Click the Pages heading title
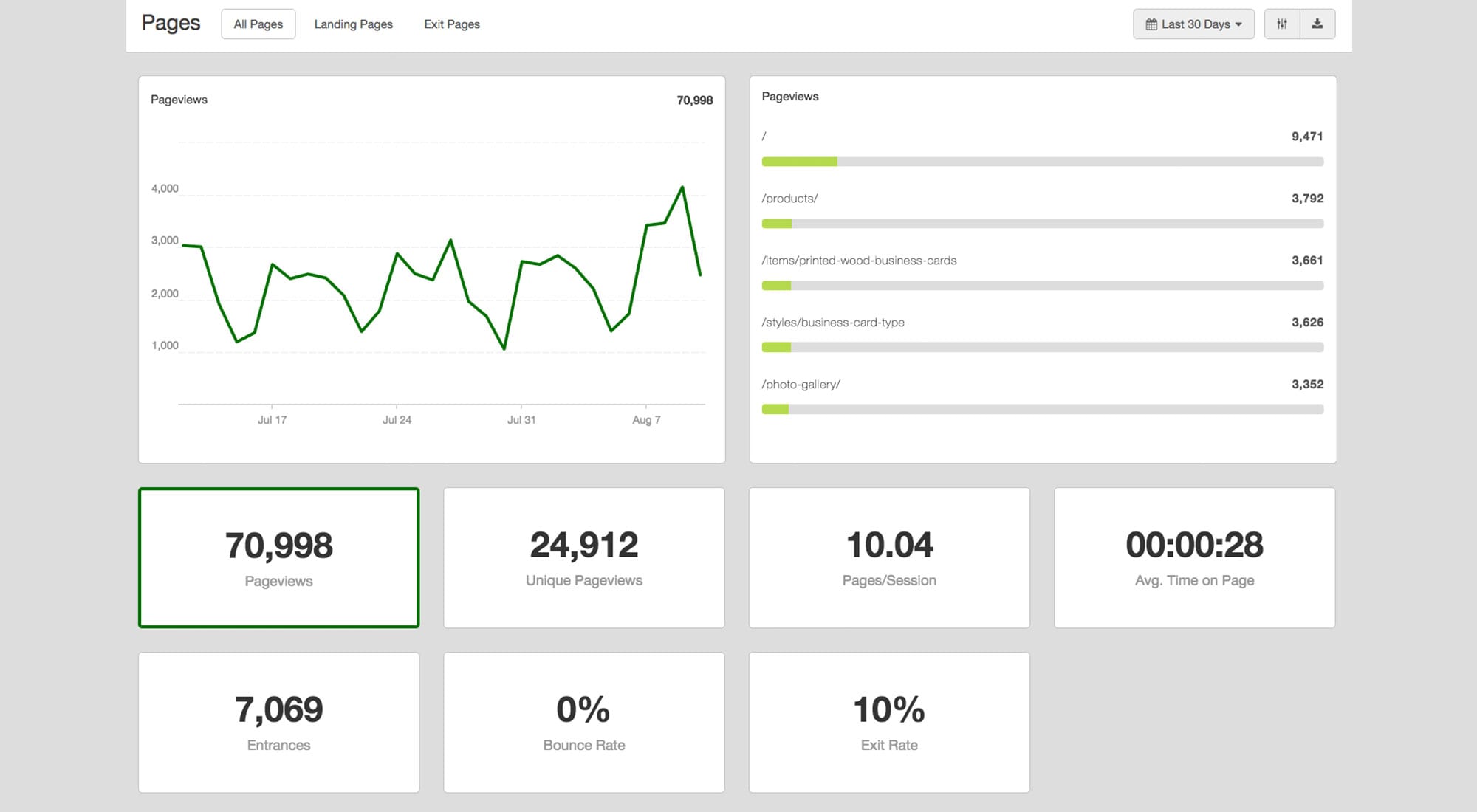Screen dimensions: 1477x812 click(x=171, y=24)
